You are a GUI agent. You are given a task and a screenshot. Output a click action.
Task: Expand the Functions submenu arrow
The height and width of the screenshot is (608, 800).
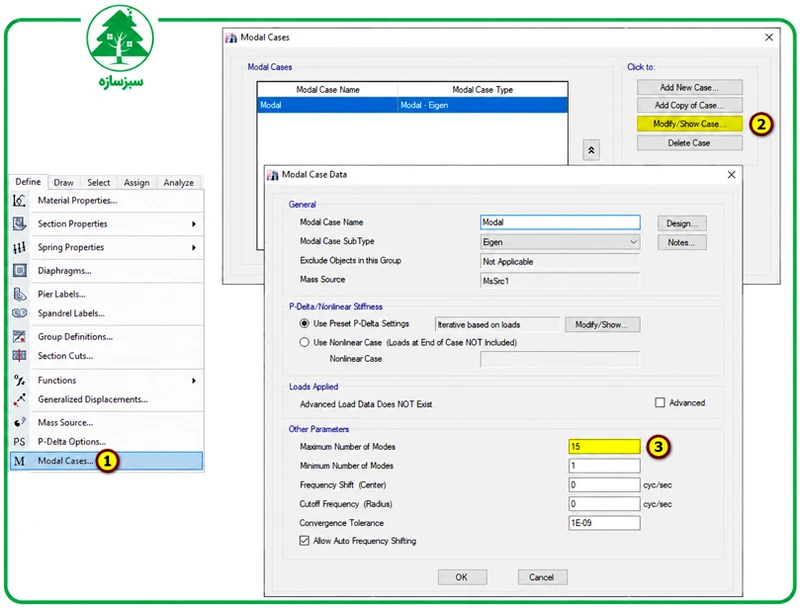click(194, 381)
